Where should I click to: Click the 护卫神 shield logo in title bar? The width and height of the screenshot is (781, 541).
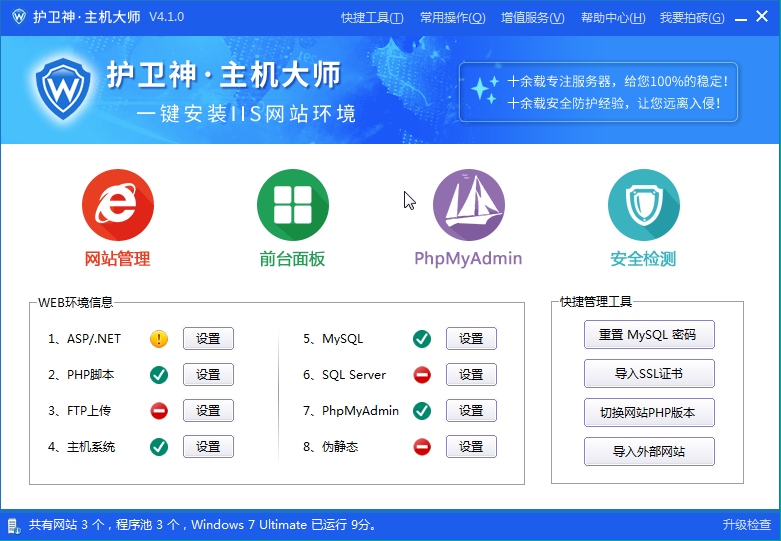(19, 17)
